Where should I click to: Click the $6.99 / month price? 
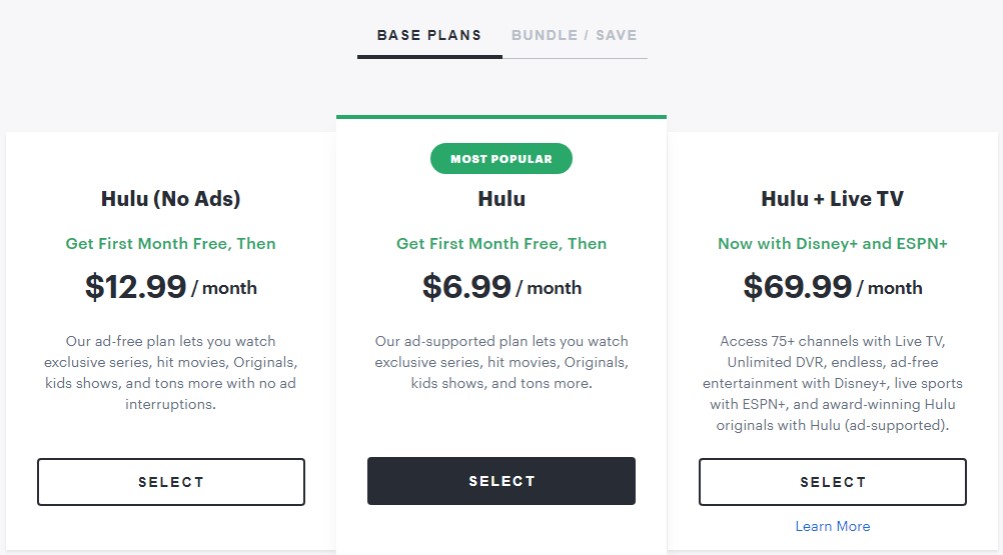(502, 286)
